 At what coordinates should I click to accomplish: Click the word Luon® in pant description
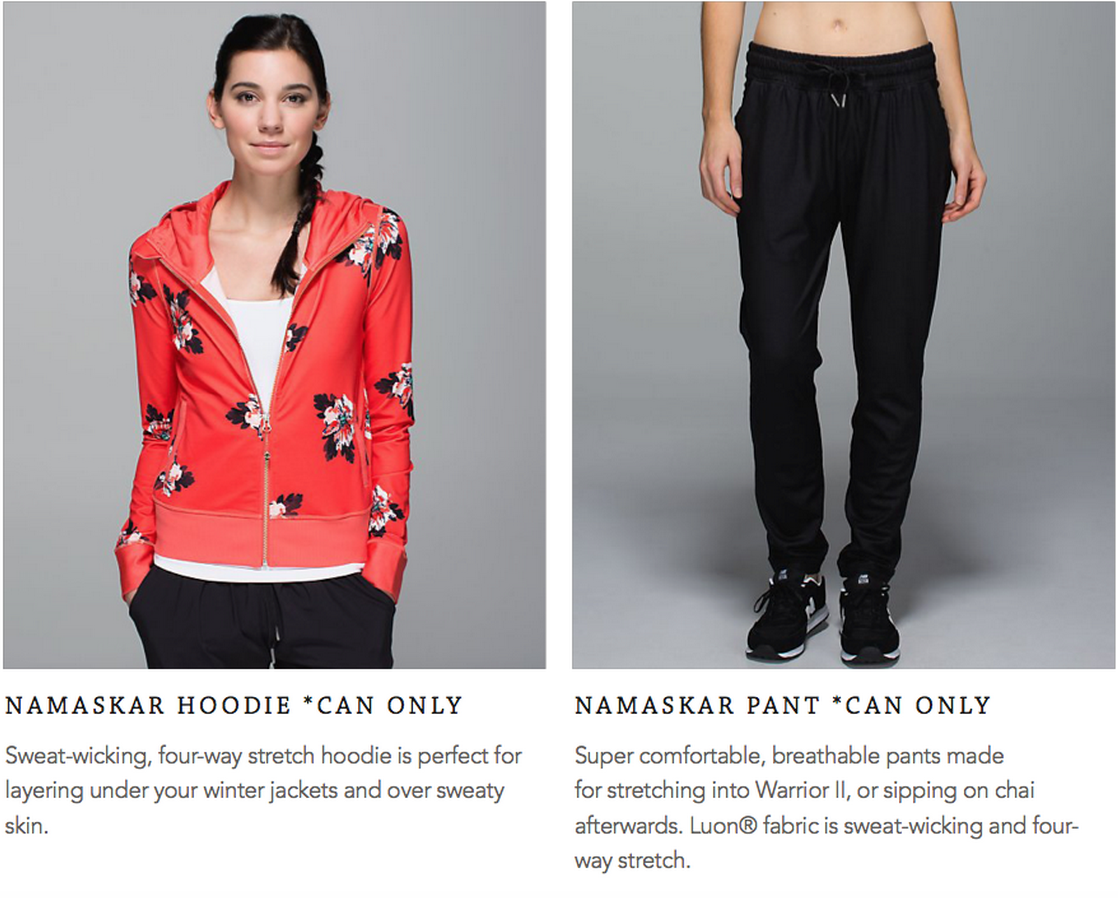723,826
